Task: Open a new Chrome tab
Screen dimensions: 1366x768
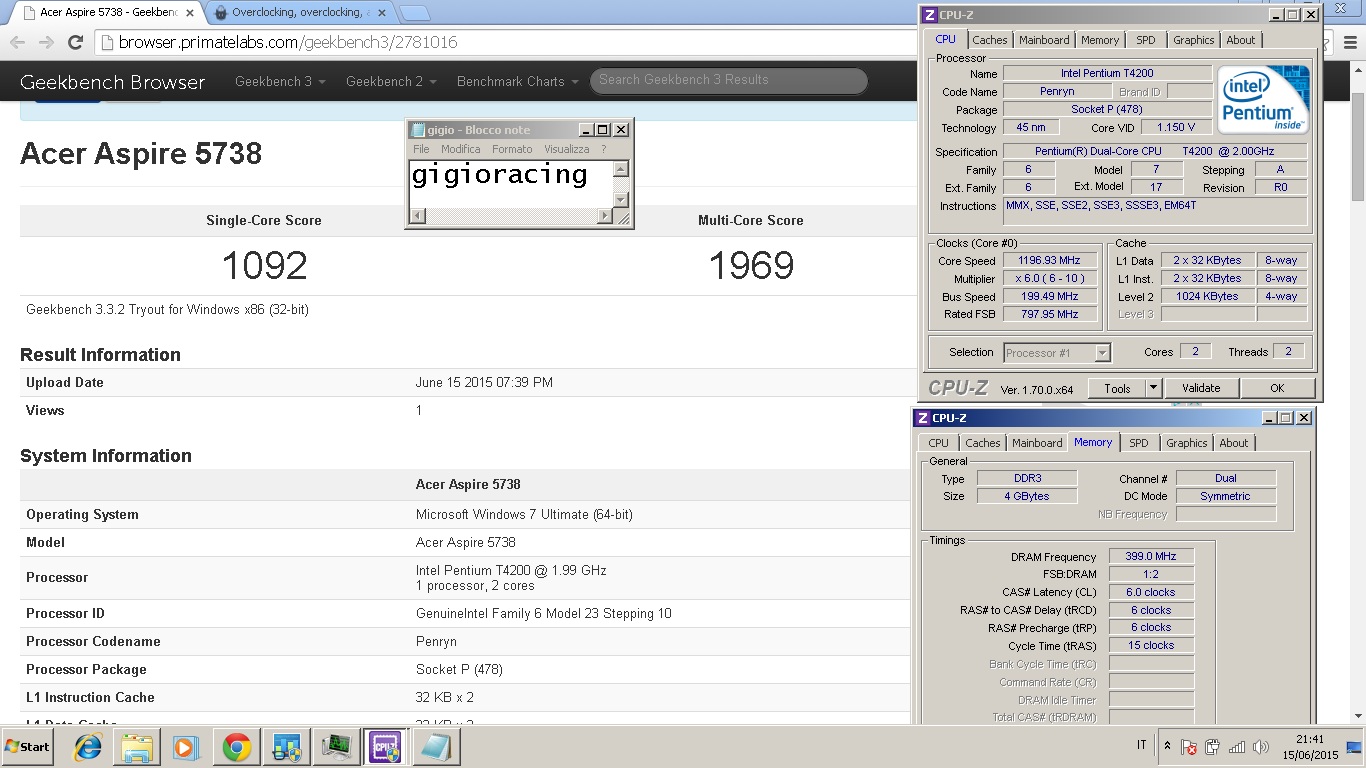Action: click(415, 13)
